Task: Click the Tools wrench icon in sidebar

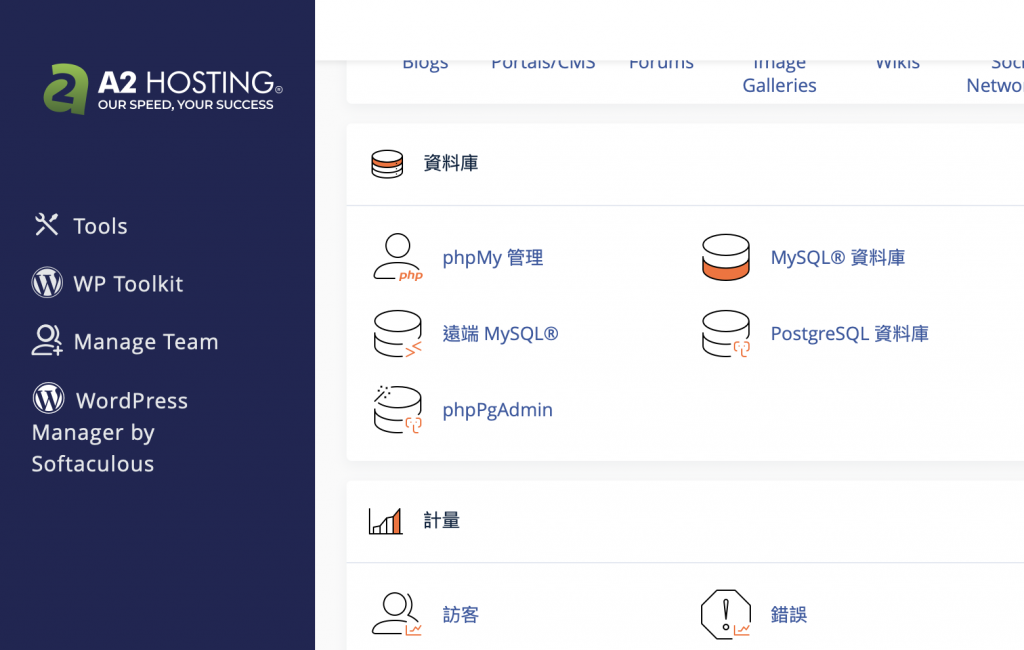Action: pyautogui.click(x=46, y=225)
